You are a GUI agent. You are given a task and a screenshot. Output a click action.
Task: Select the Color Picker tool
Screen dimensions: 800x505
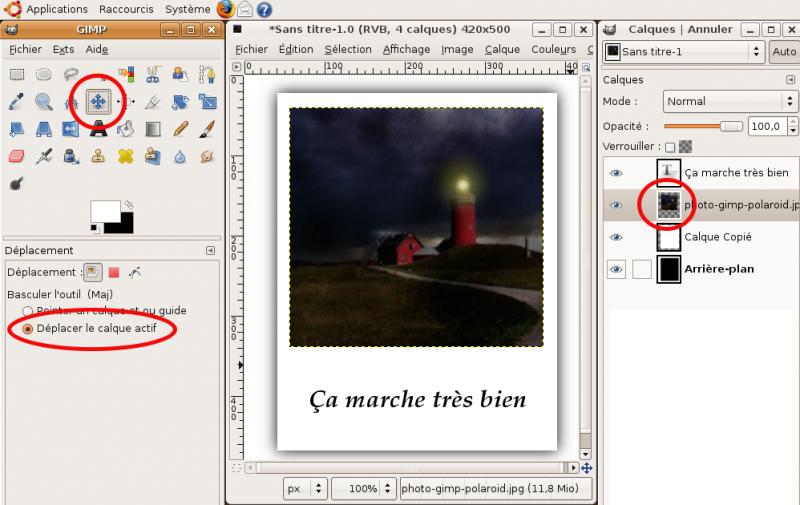click(17, 102)
